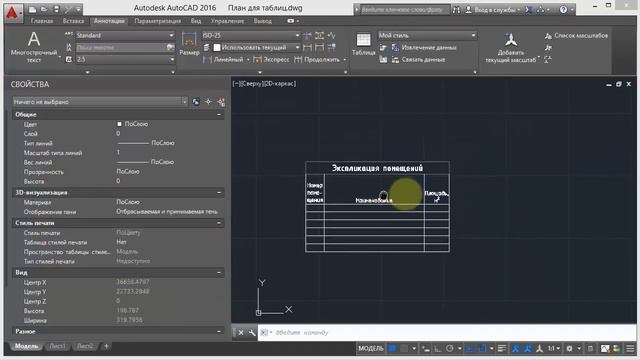Click the Извлечение данных data extraction icon
Viewport: 640px width, 360px height.
pyautogui.click(x=395, y=48)
